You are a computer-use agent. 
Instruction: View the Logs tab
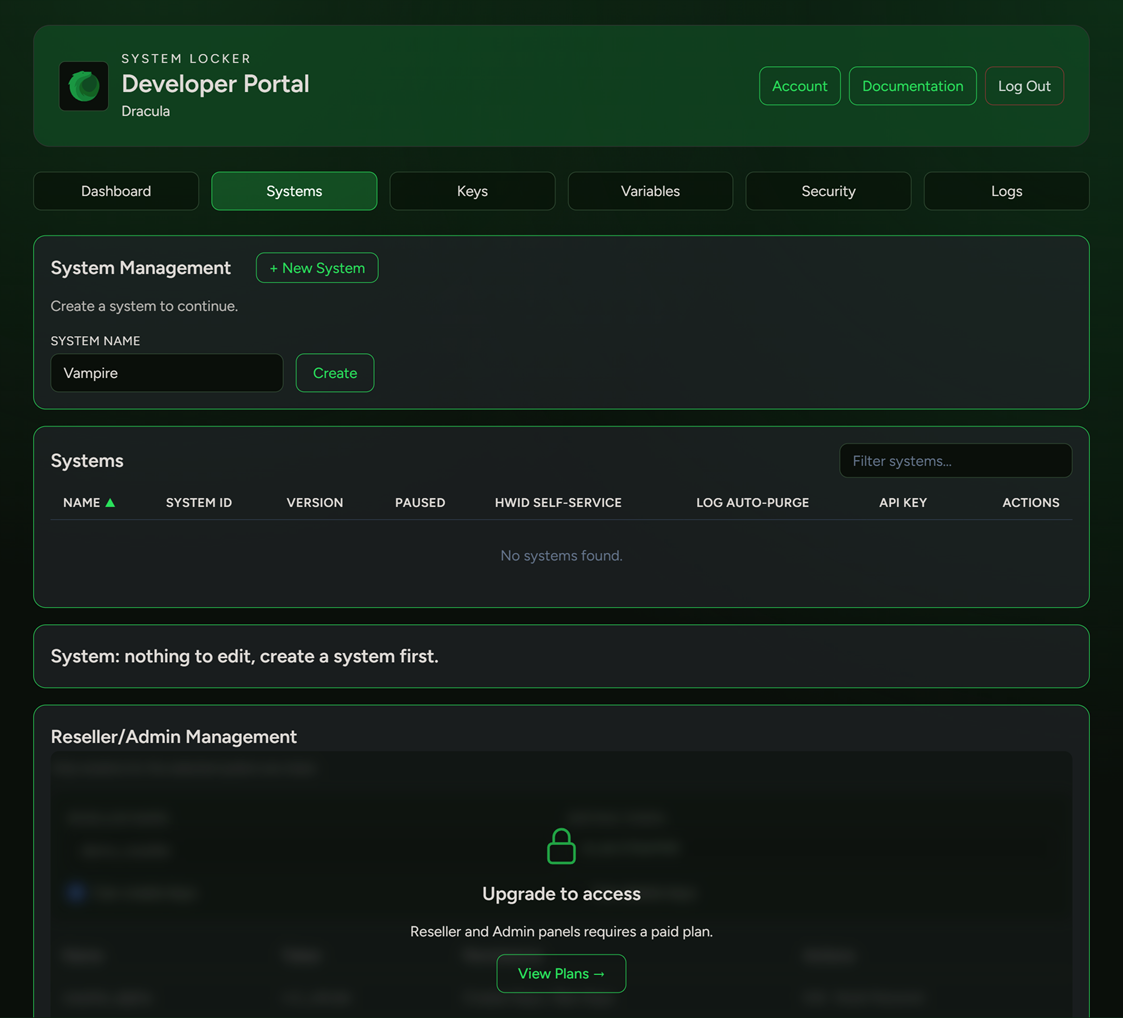coord(1006,191)
